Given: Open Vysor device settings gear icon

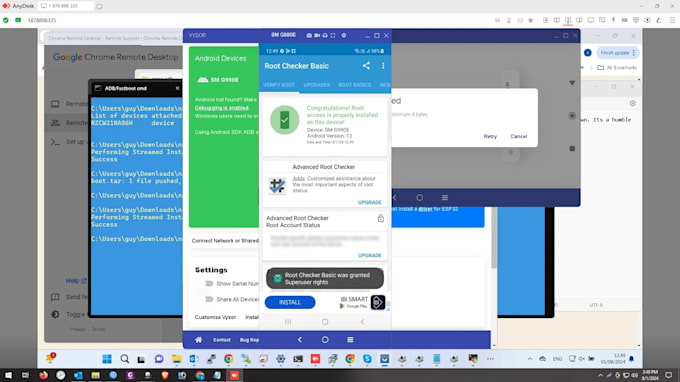Looking at the screenshot, I should pyautogui.click(x=344, y=36).
